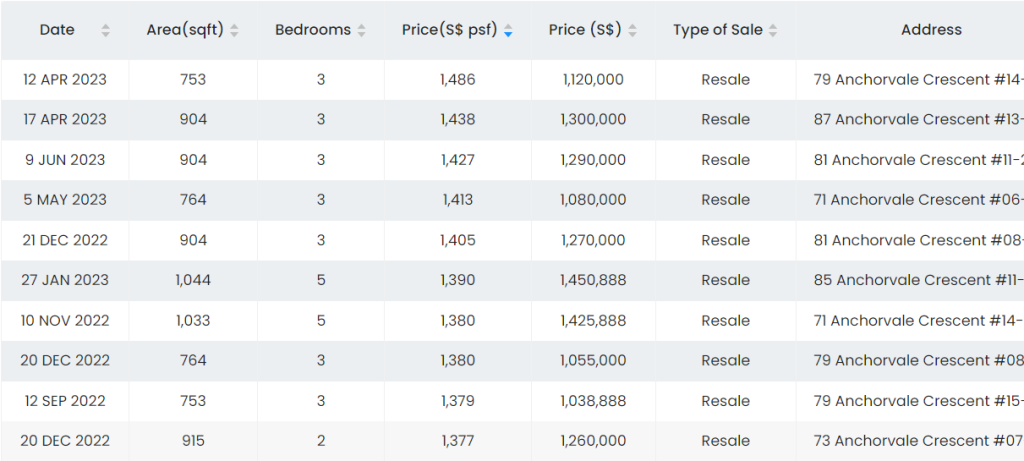This screenshot has width=1024, height=461.
Task: Click the 1,486 price psf value
Action: tap(457, 79)
